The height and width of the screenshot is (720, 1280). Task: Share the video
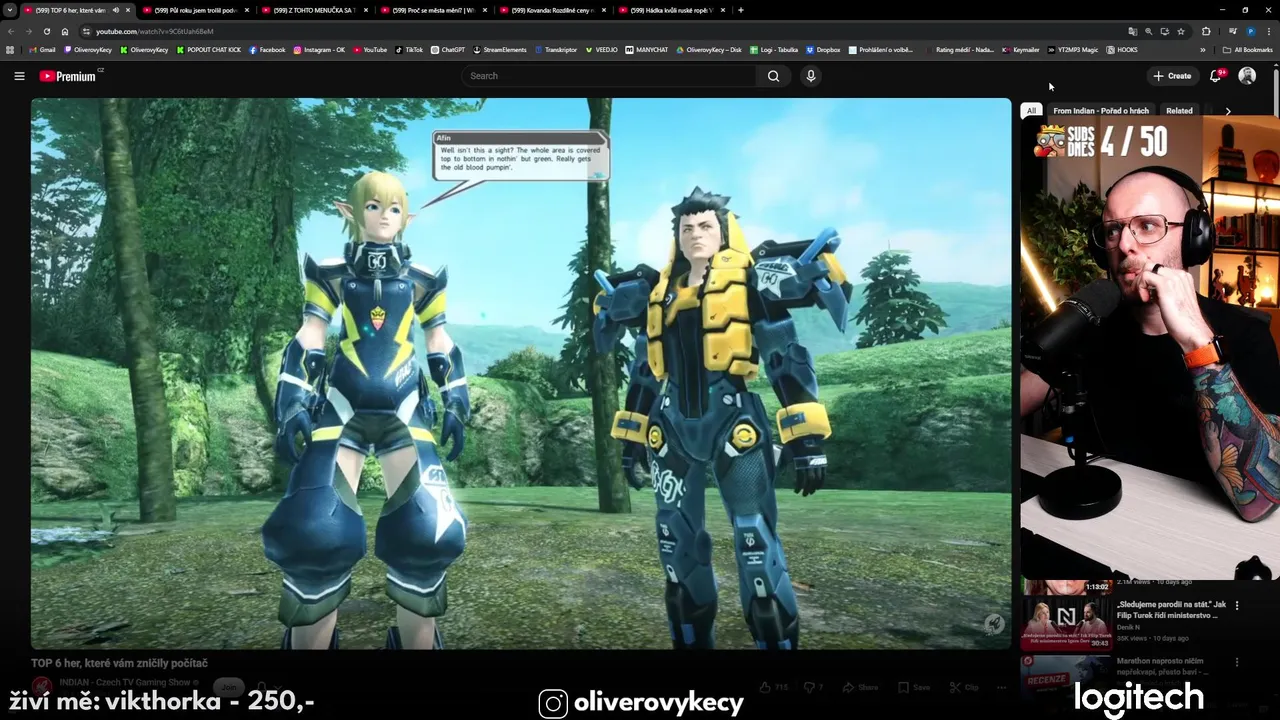tap(860, 687)
